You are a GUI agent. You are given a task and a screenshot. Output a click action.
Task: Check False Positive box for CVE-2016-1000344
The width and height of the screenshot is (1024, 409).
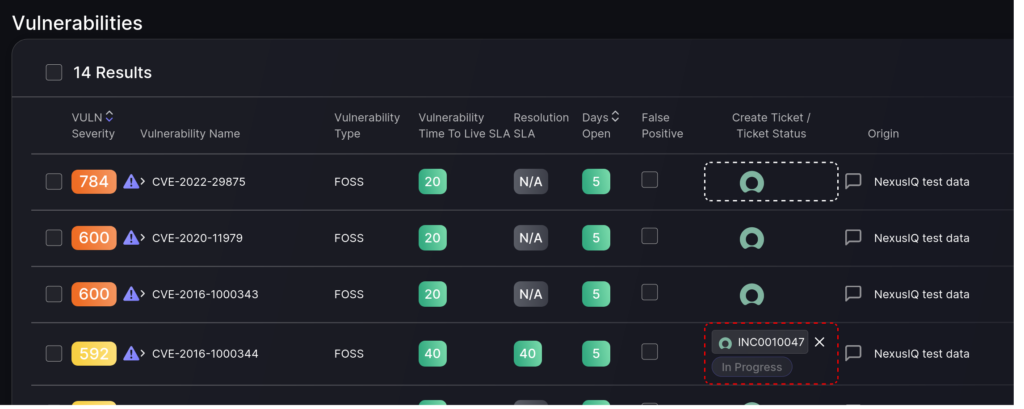pos(649,352)
